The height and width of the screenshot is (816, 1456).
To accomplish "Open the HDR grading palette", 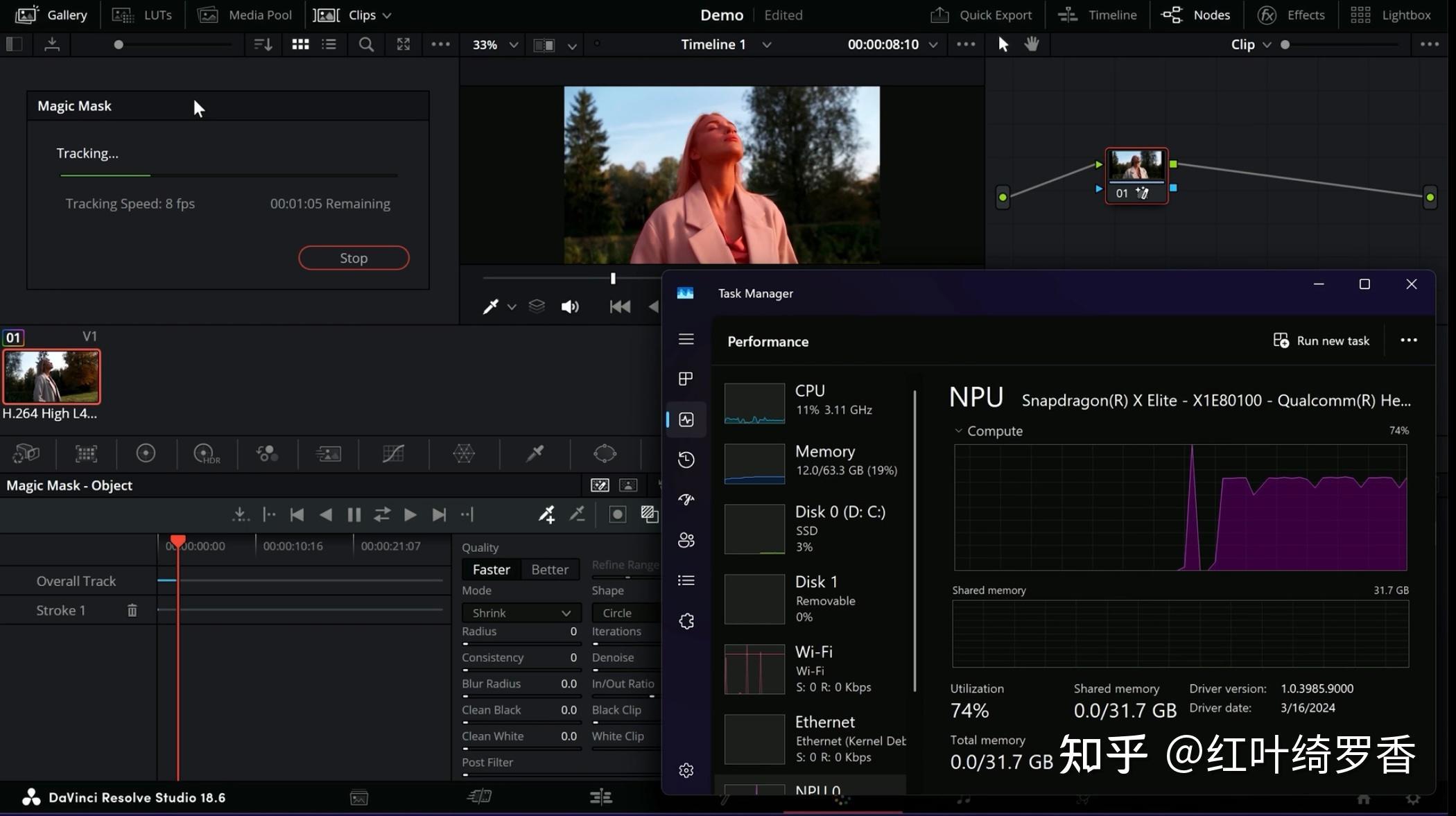I will (x=205, y=454).
